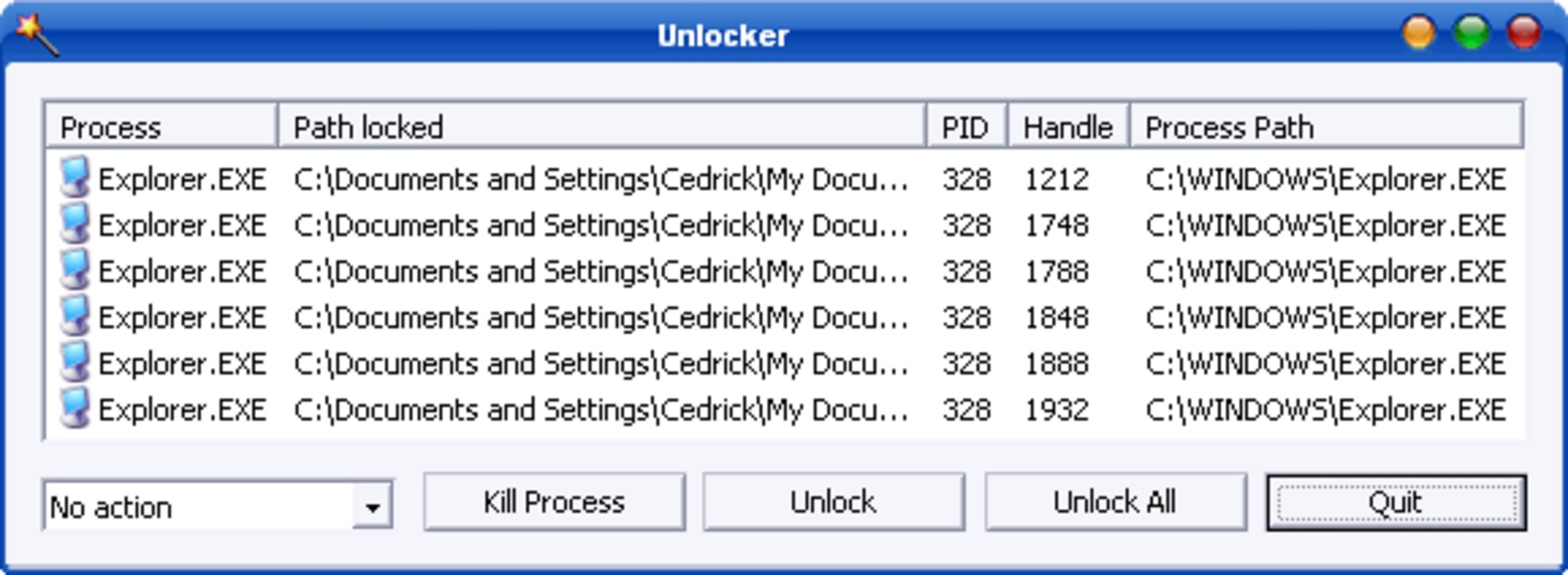Quit the Unlocker dialog

pyautogui.click(x=1395, y=502)
